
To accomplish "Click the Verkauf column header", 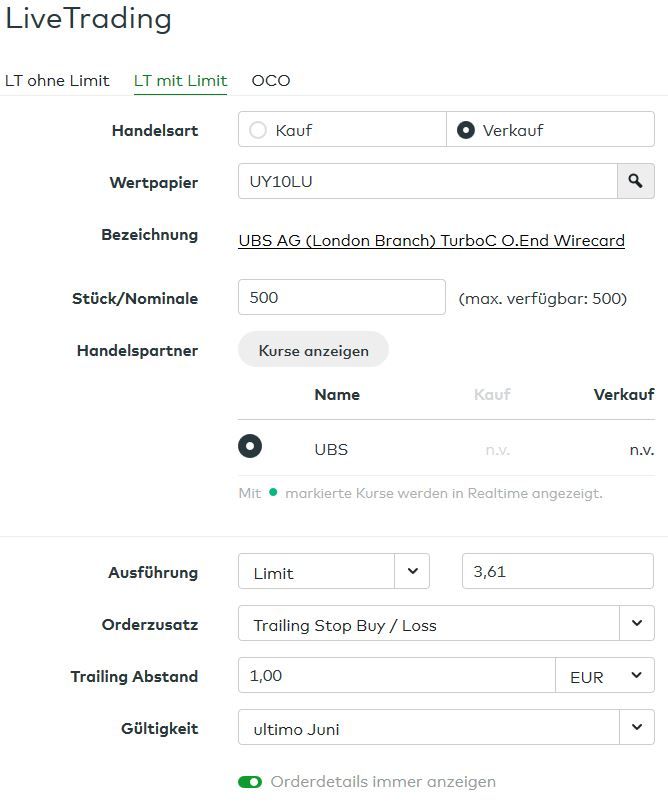I will tap(623, 394).
